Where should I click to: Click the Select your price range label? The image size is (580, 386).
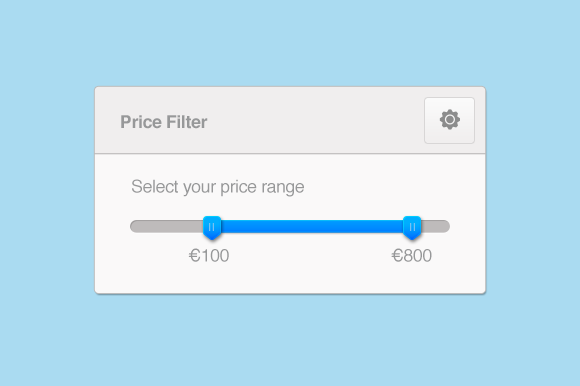pos(218,187)
